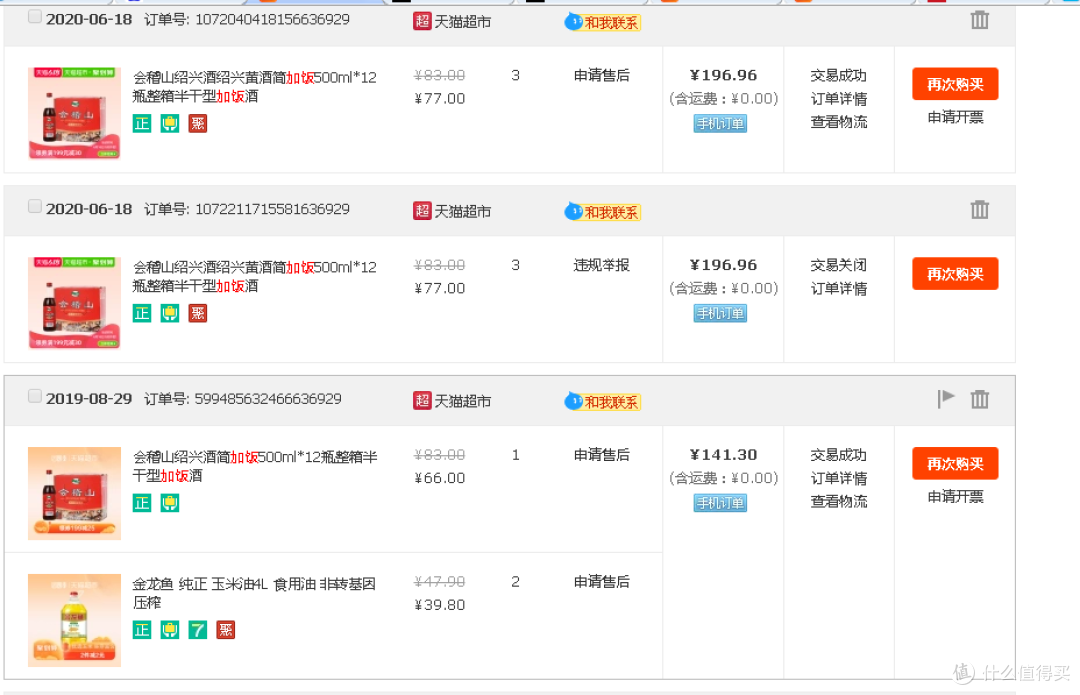The width and height of the screenshot is (1080, 695).
Task: Click 交易关闭 status in order 1072211715581636929
Action: click(x=838, y=265)
